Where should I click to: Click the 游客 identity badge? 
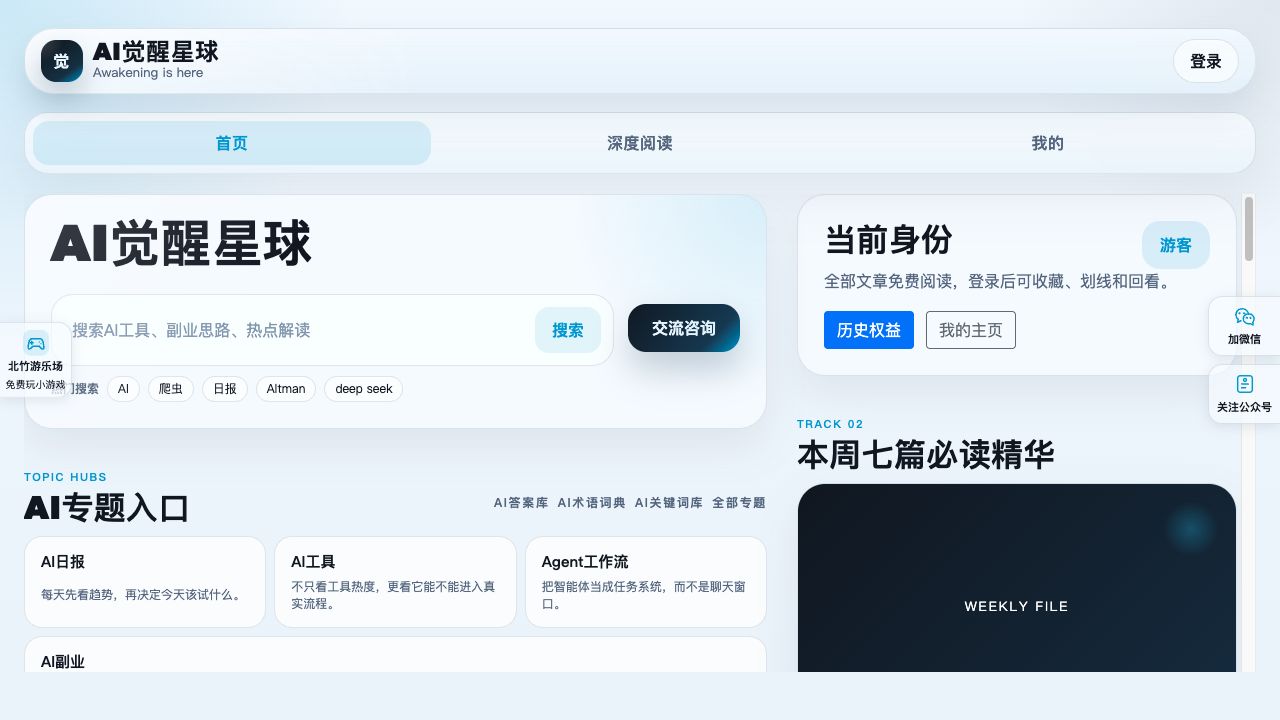[x=1176, y=245]
